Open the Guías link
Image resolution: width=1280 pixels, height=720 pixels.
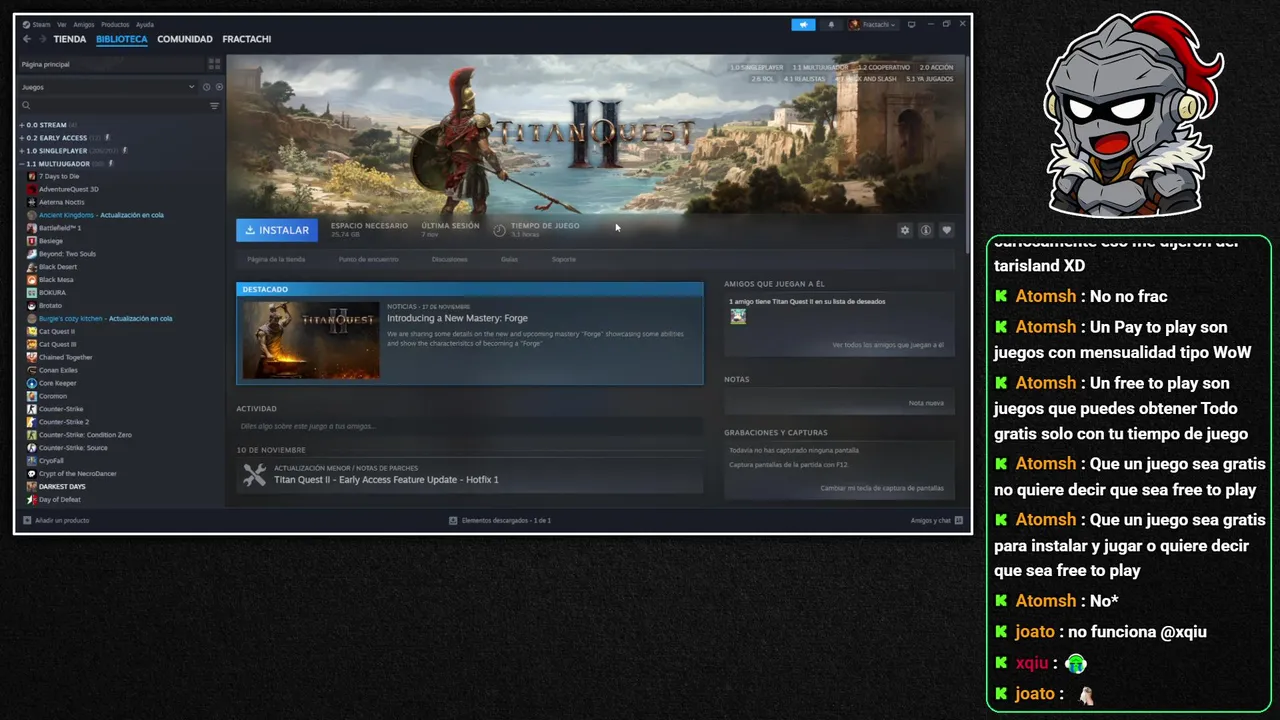click(509, 259)
